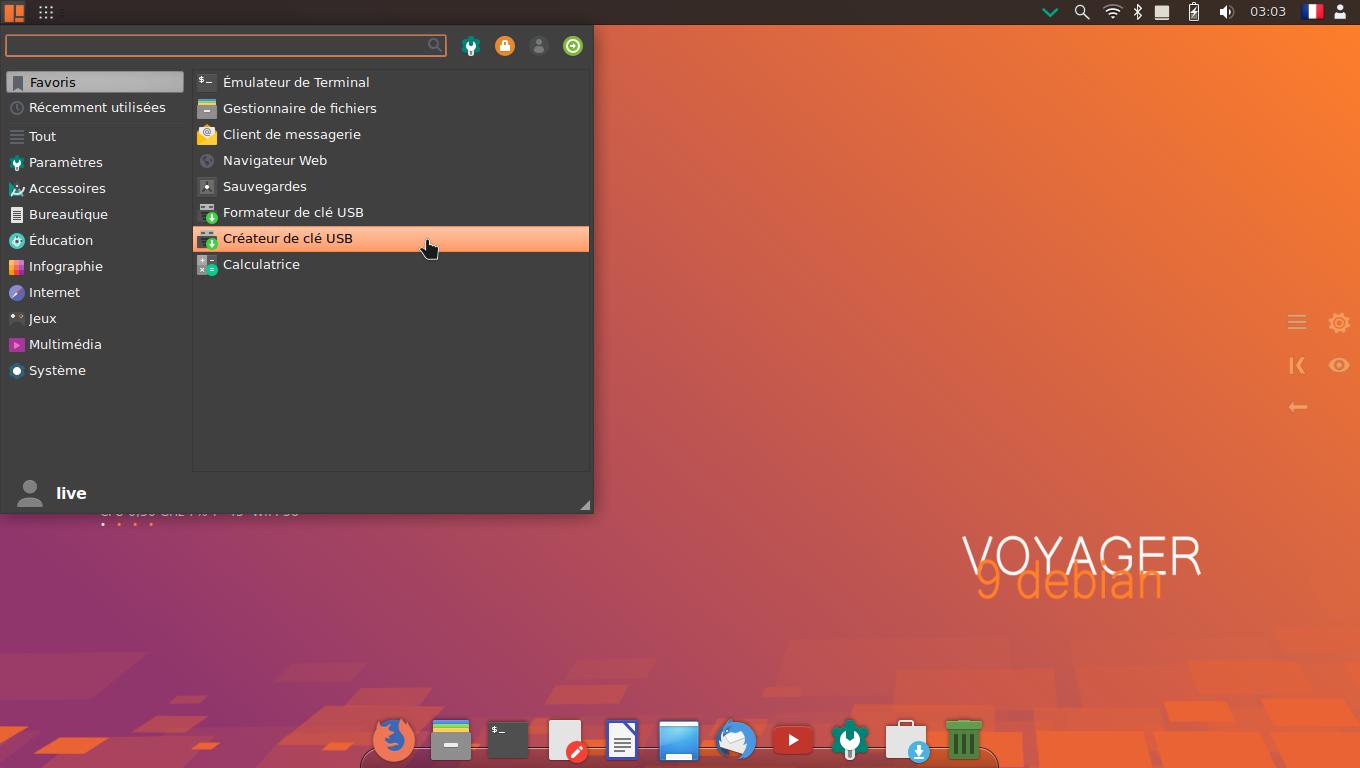Launch Firefox from the dock
The height and width of the screenshot is (768, 1360).
pyautogui.click(x=393, y=740)
